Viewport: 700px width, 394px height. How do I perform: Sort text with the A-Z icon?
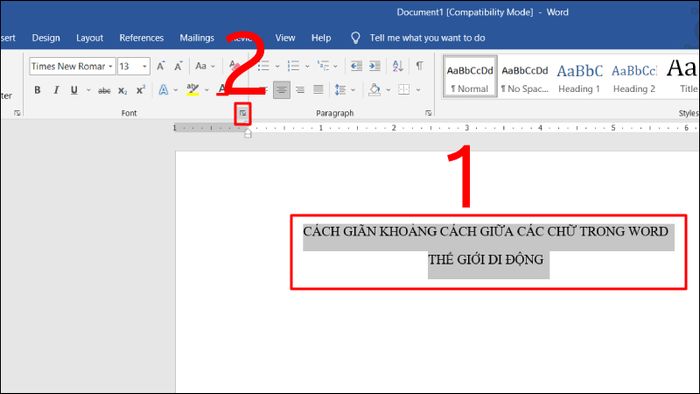pos(397,66)
